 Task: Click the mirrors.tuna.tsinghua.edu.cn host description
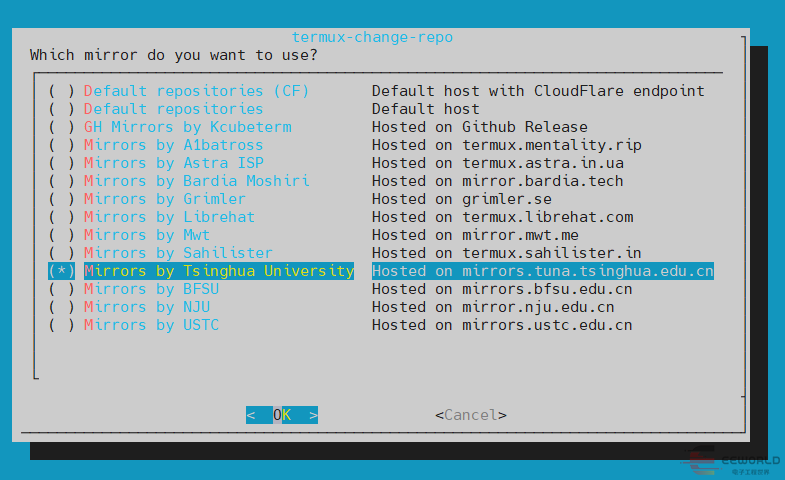(543, 271)
